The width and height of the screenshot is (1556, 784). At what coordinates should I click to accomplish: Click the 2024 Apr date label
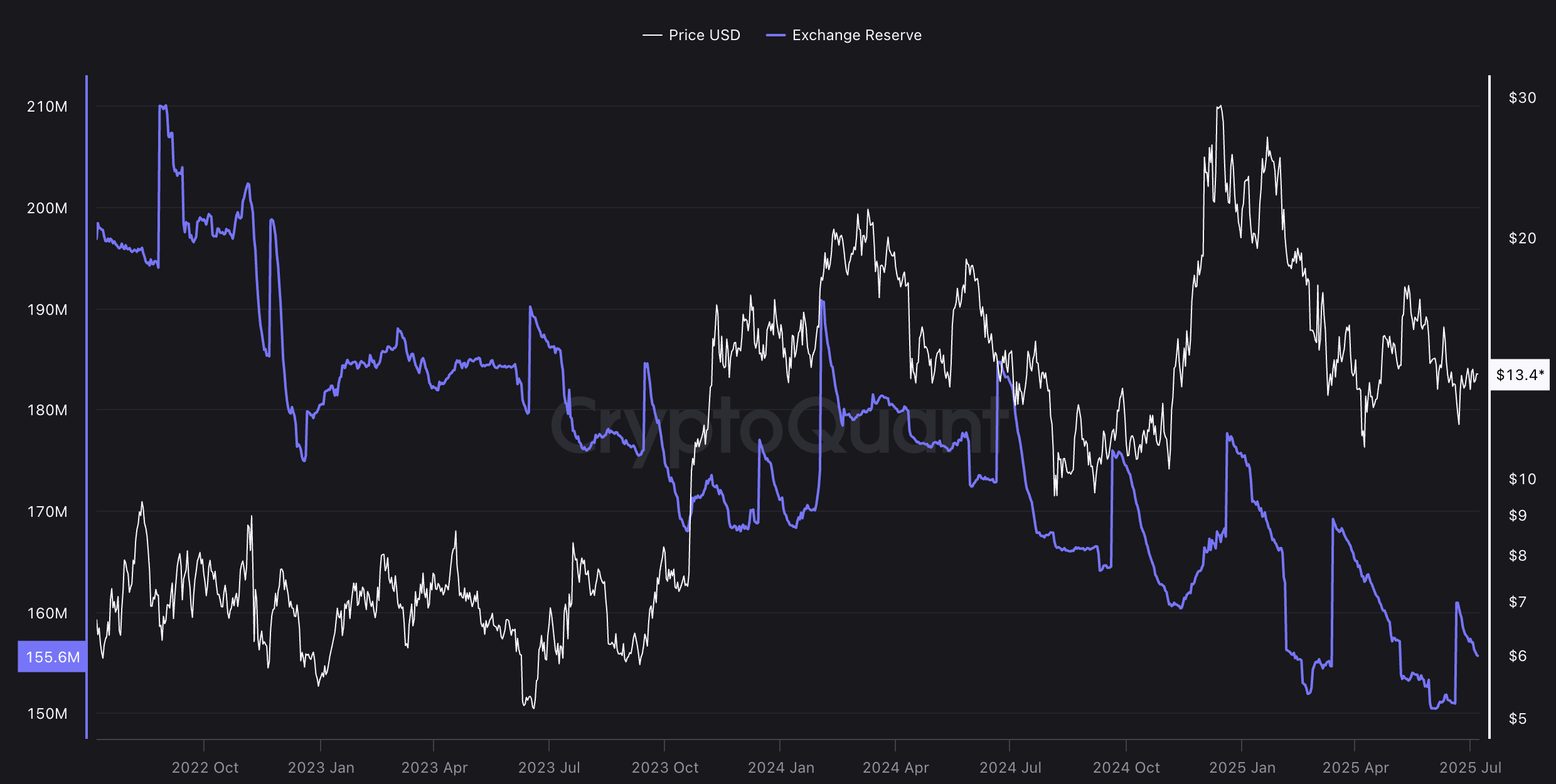coord(896,768)
